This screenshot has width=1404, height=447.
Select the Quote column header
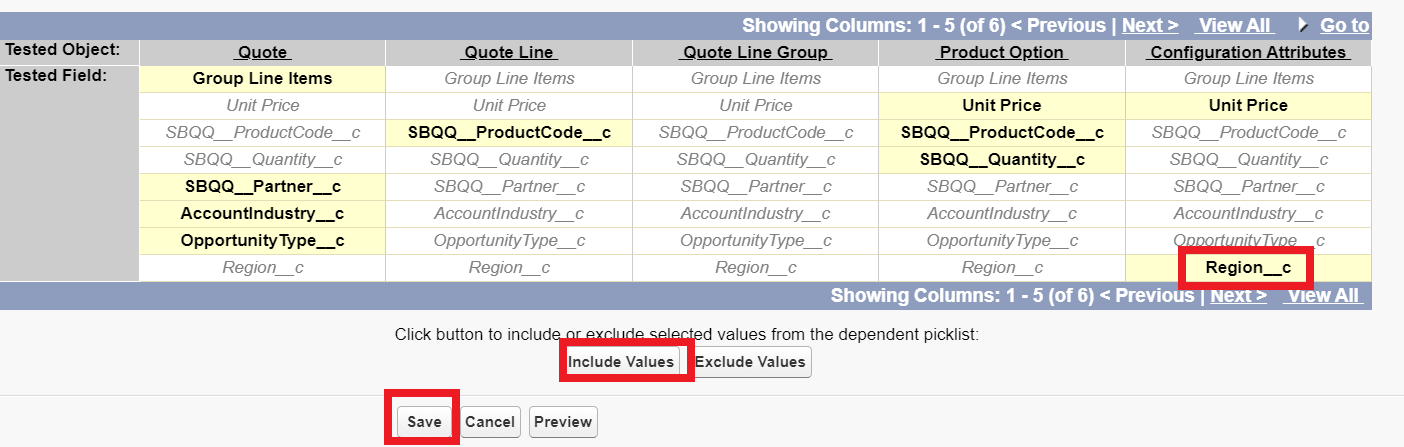pyautogui.click(x=263, y=52)
